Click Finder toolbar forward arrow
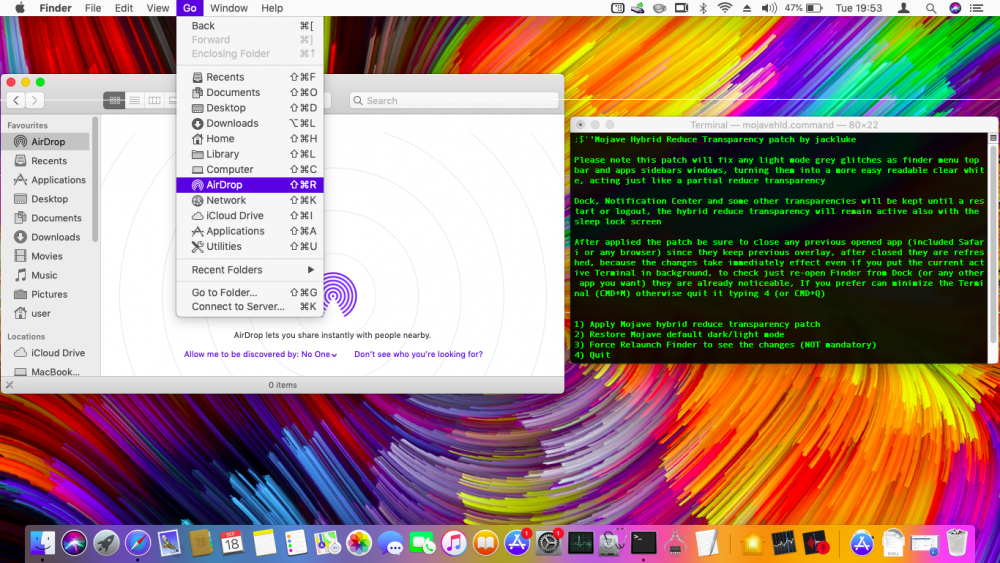The image size is (1000, 563). [35, 100]
